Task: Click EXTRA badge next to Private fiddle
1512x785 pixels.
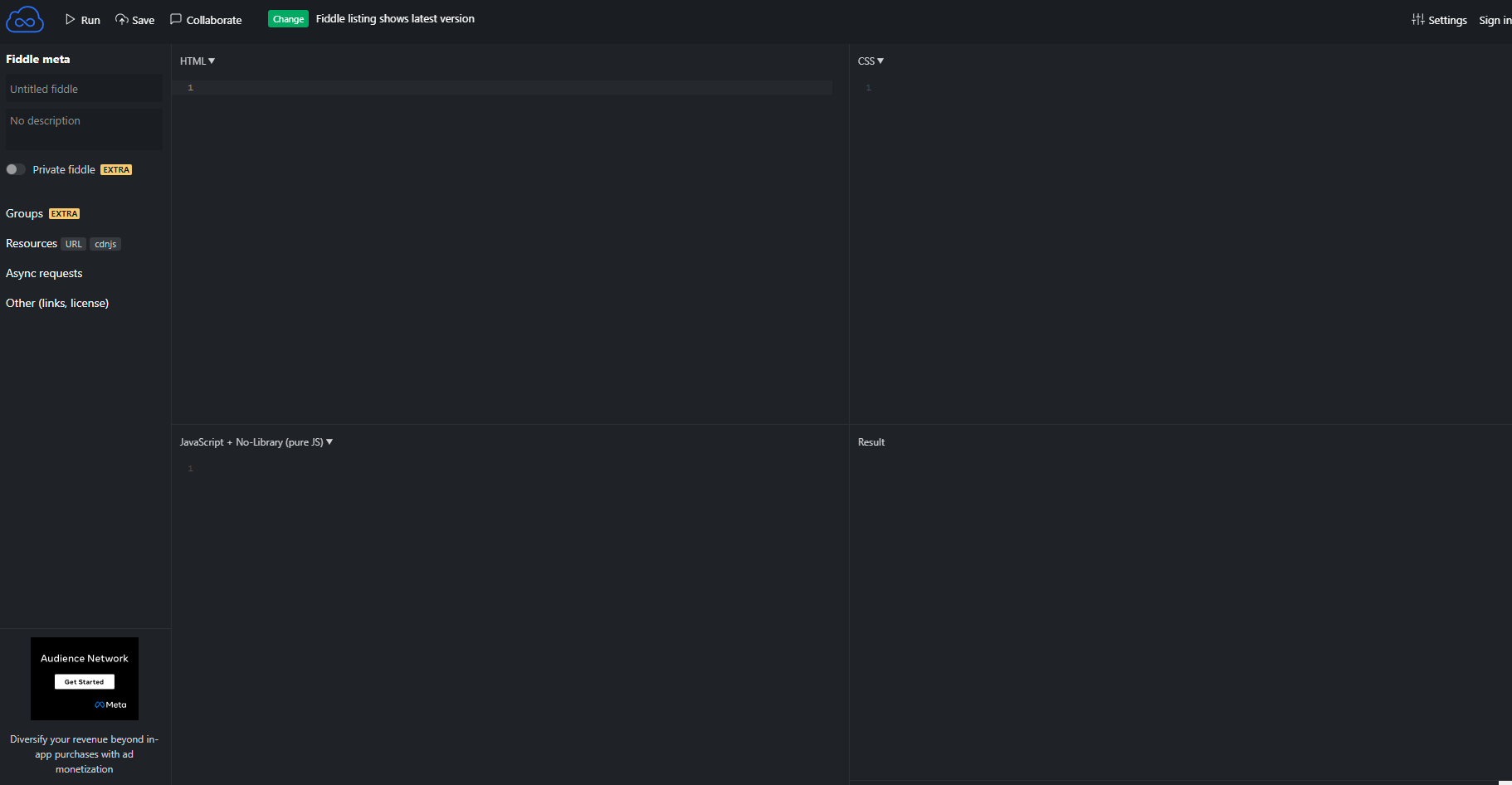Action: tap(116, 169)
